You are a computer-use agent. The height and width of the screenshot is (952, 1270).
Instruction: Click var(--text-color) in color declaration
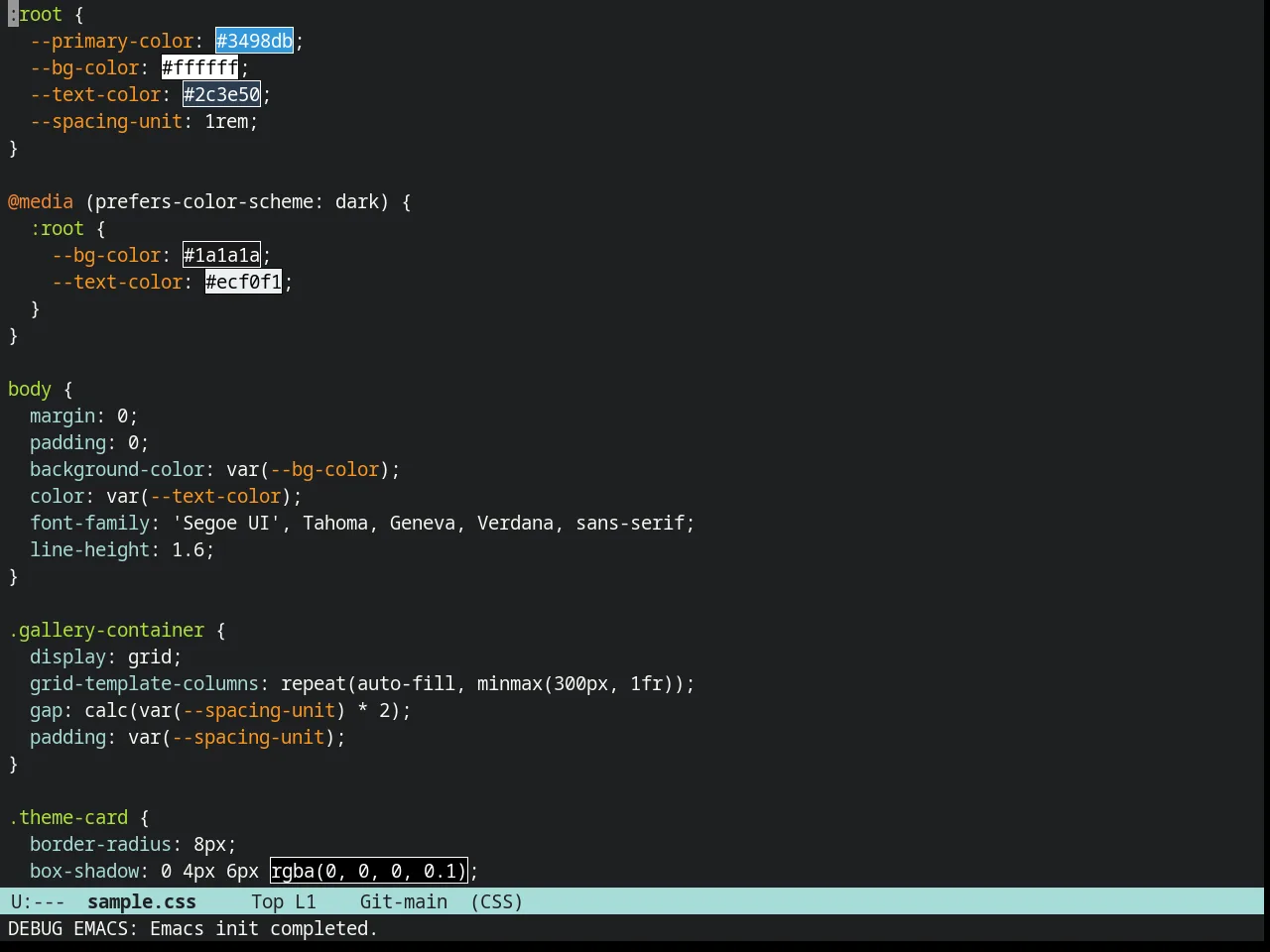point(198,496)
